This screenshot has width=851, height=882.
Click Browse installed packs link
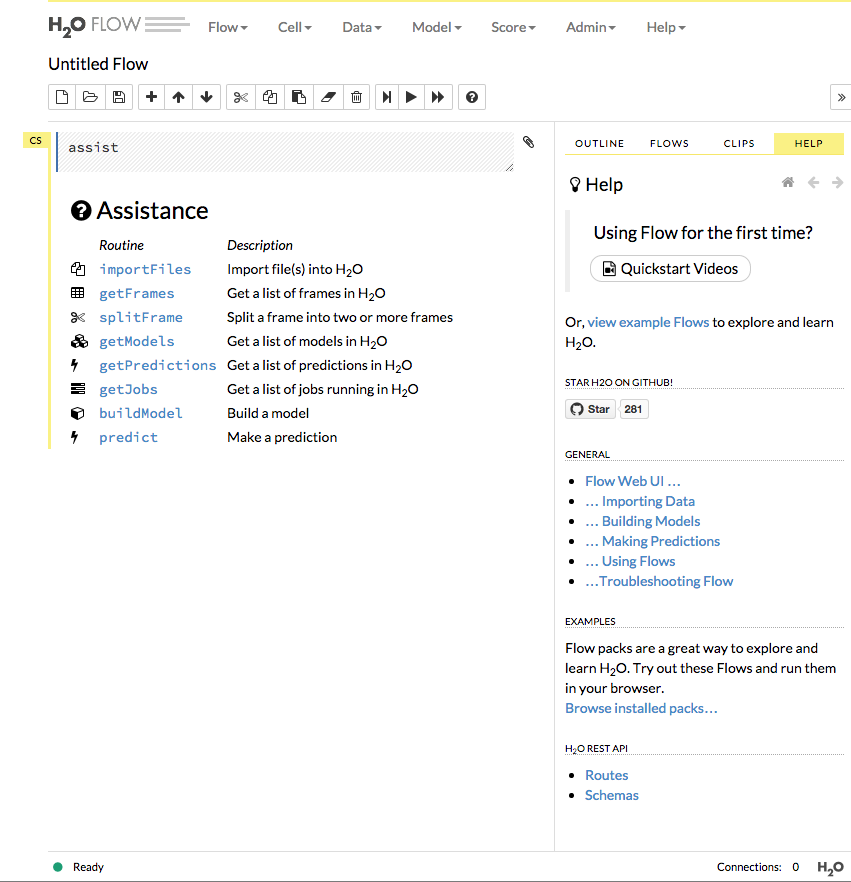click(641, 708)
